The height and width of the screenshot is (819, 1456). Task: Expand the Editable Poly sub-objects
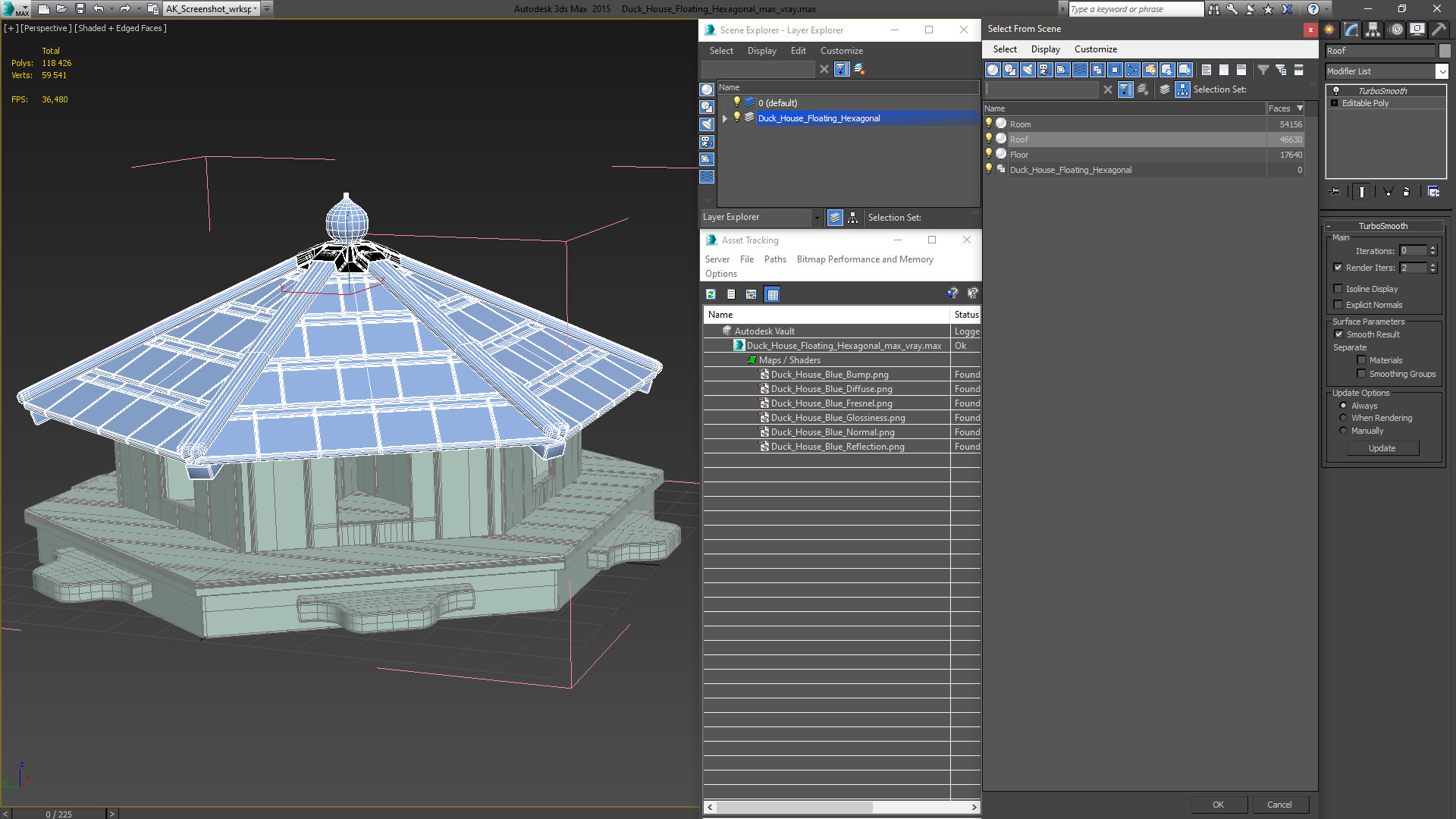click(x=1334, y=103)
